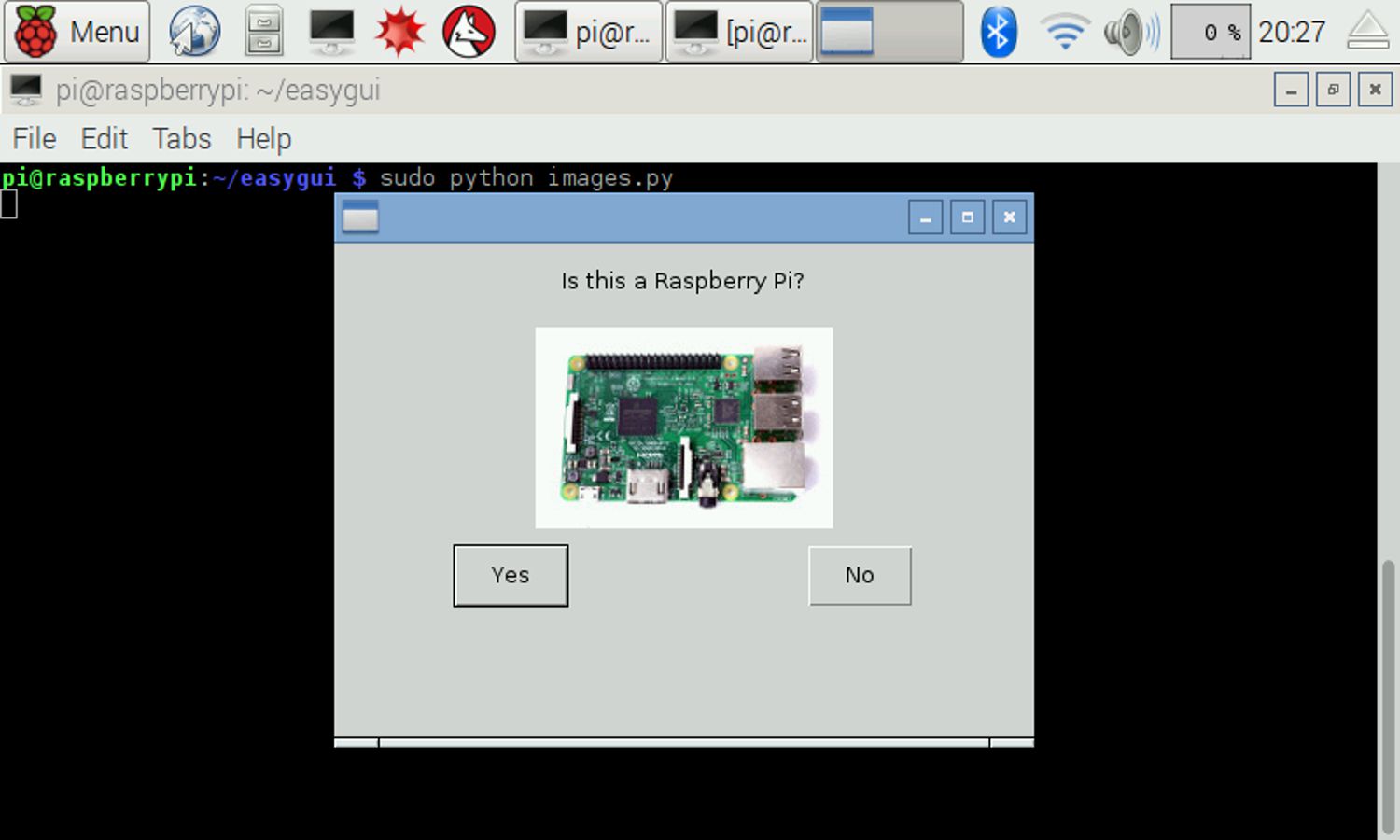Maximize the Raspberry Pi question dialog
The width and height of the screenshot is (1400, 840).
click(968, 217)
